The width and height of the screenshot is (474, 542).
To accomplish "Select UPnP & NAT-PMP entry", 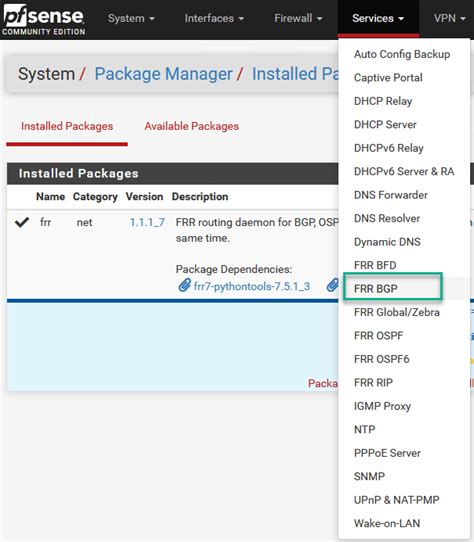I will (x=397, y=500).
